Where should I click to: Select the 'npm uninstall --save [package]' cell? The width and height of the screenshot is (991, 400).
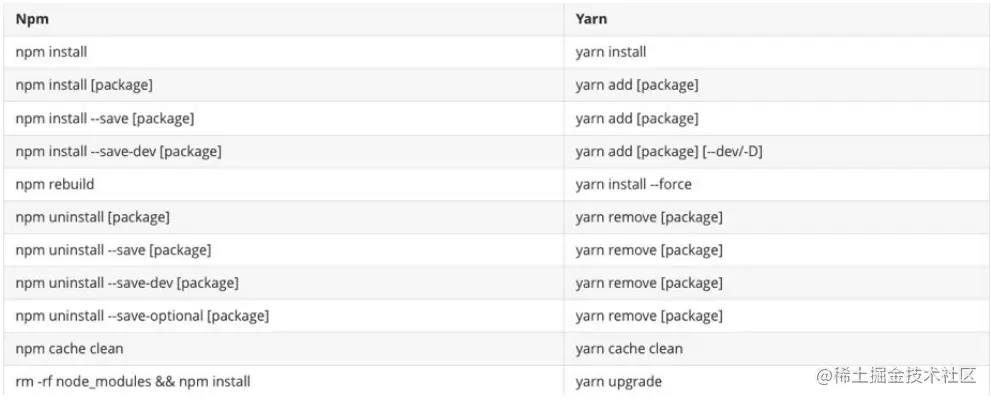point(113,250)
